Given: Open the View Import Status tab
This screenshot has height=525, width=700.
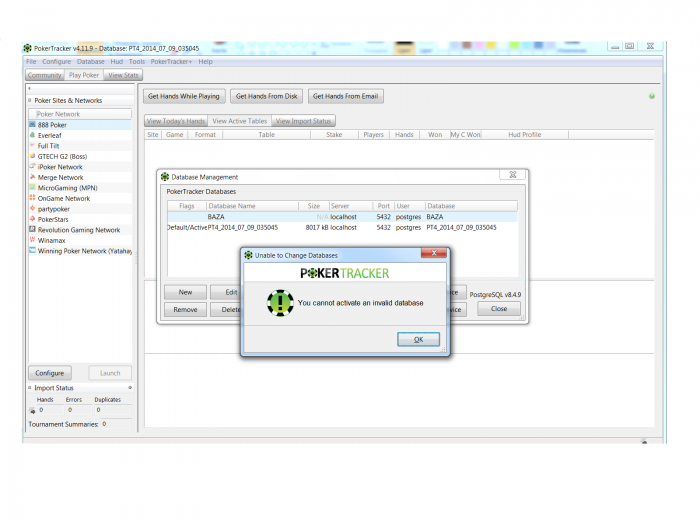Looking at the screenshot, I should click(304, 121).
